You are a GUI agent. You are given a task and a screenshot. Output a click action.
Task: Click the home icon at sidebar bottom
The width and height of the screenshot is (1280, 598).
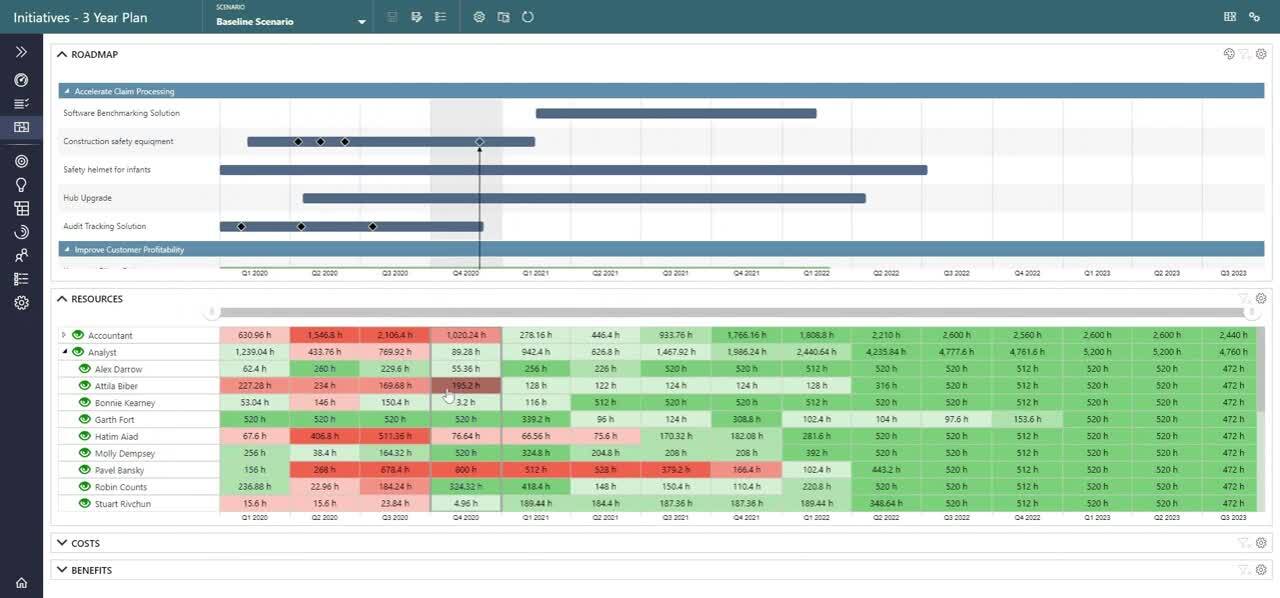21,583
